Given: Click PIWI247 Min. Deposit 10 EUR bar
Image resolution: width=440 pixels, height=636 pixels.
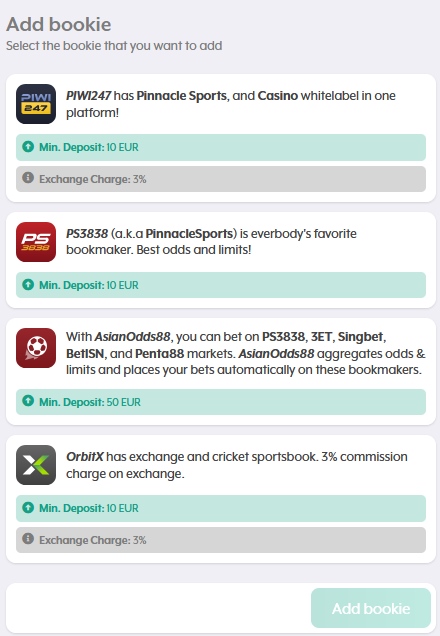Looking at the screenshot, I should point(221,147).
